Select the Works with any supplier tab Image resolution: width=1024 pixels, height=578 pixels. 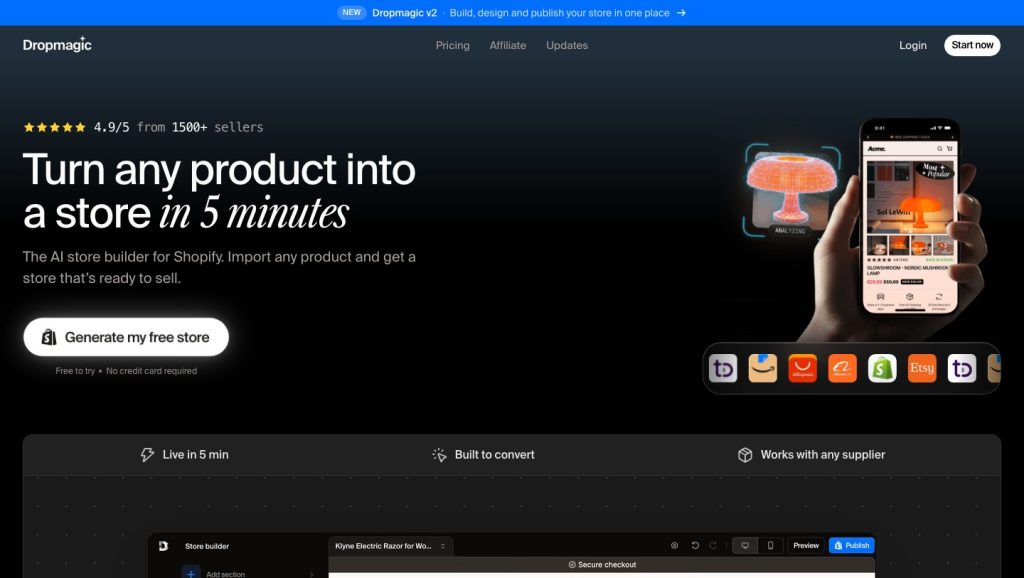coord(811,455)
